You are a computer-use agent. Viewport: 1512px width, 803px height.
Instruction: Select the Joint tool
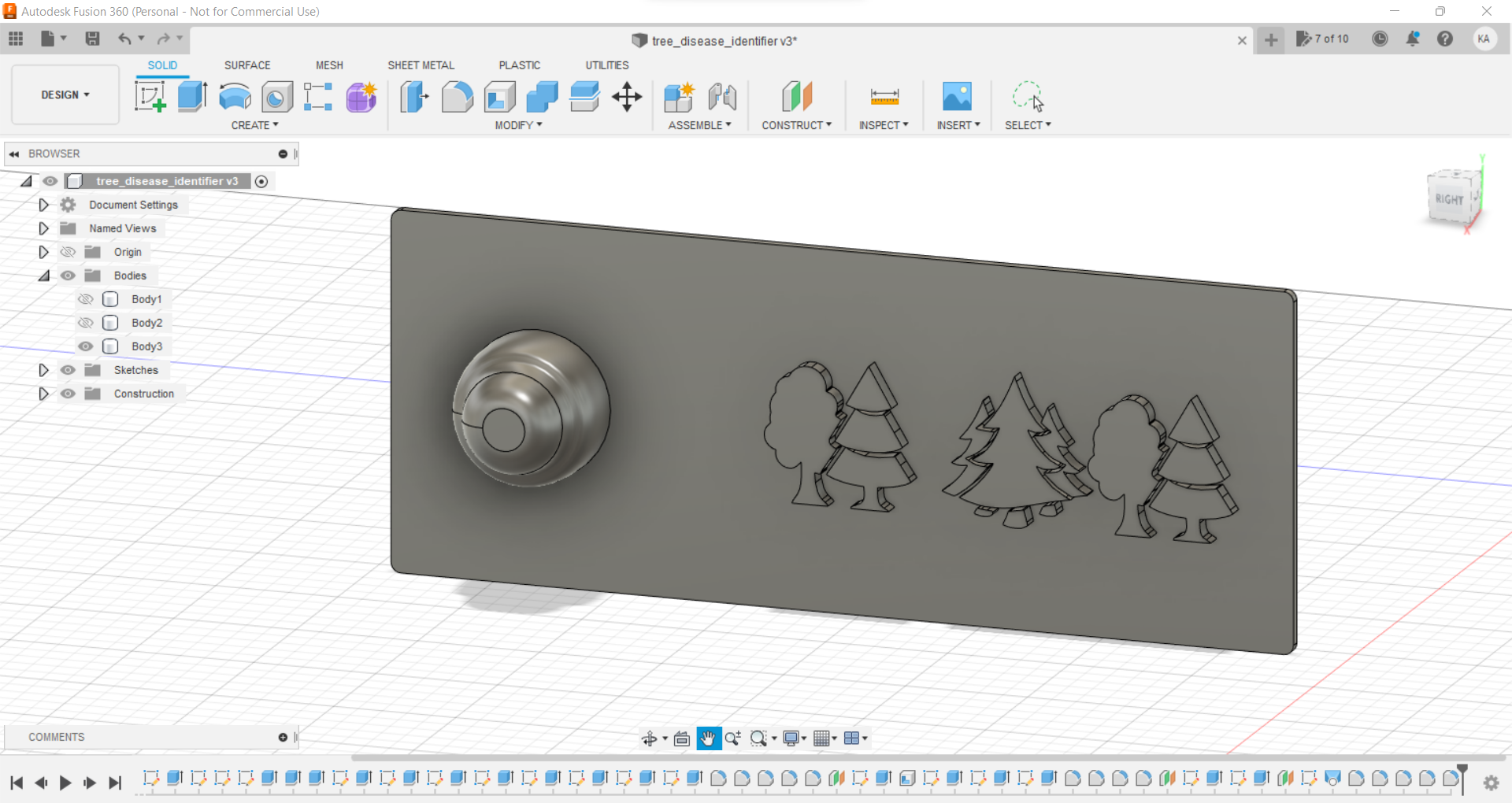[x=721, y=98]
